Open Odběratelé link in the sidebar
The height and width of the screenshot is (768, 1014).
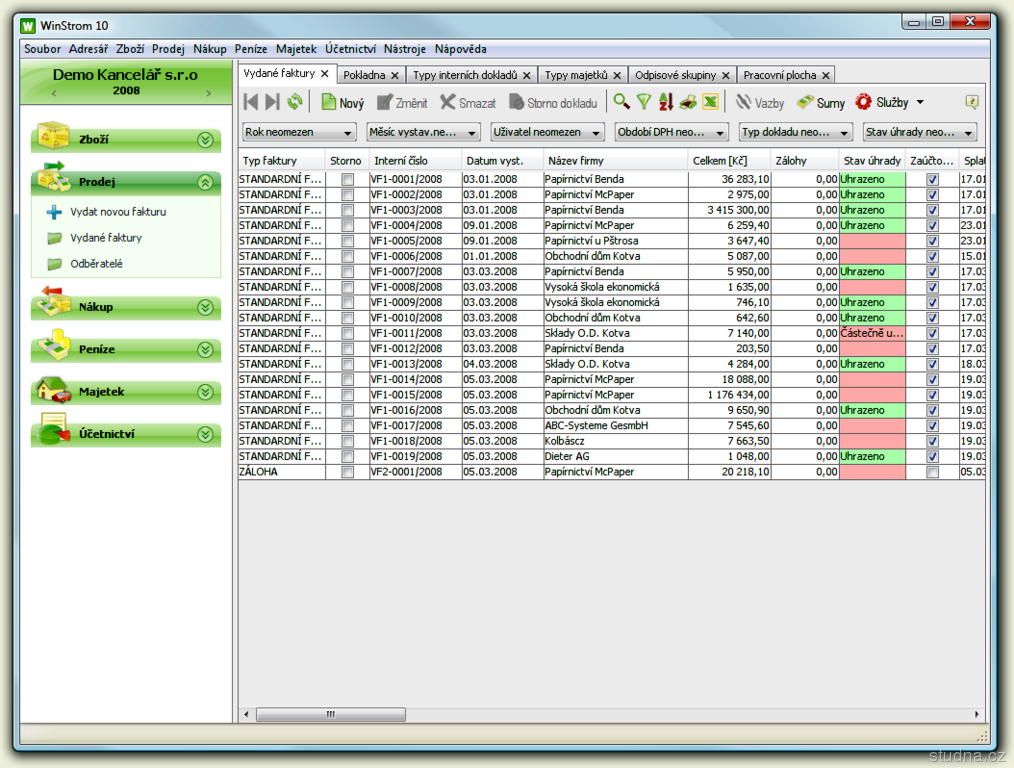point(96,264)
